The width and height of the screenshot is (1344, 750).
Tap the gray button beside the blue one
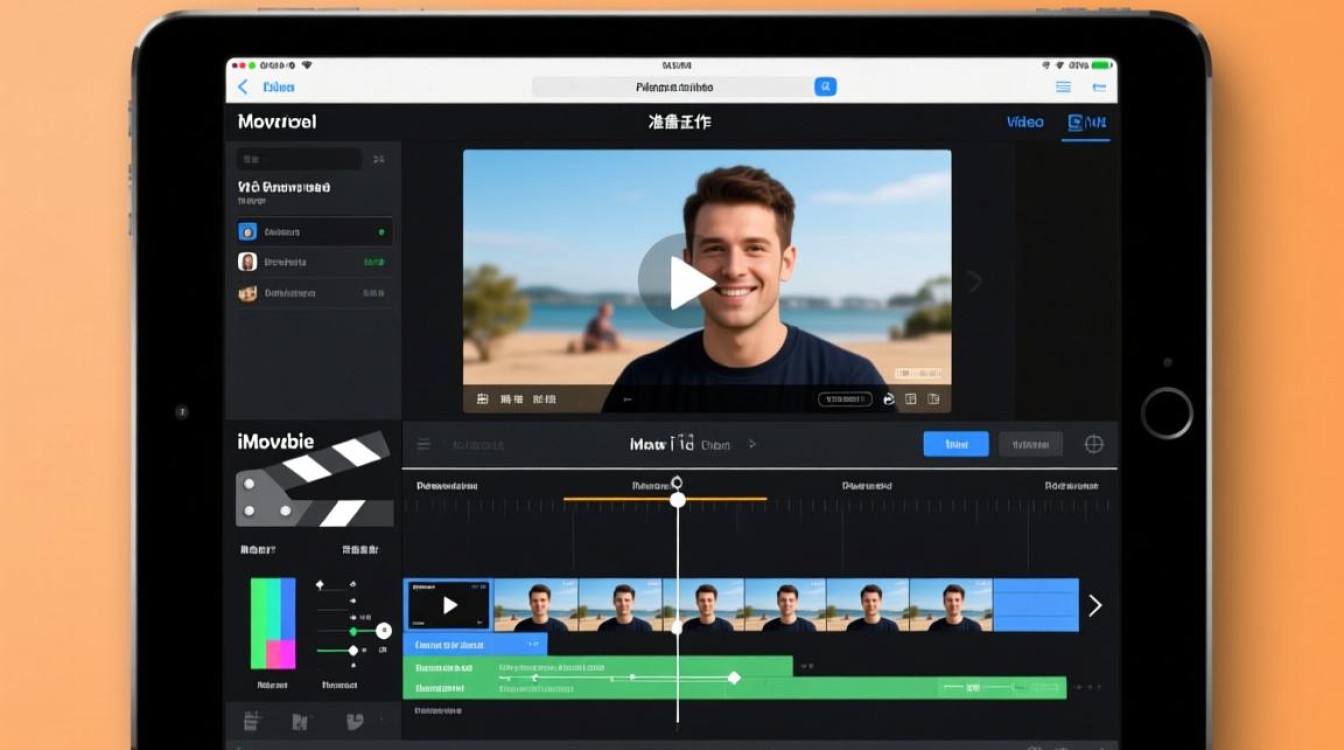[x=1030, y=444]
